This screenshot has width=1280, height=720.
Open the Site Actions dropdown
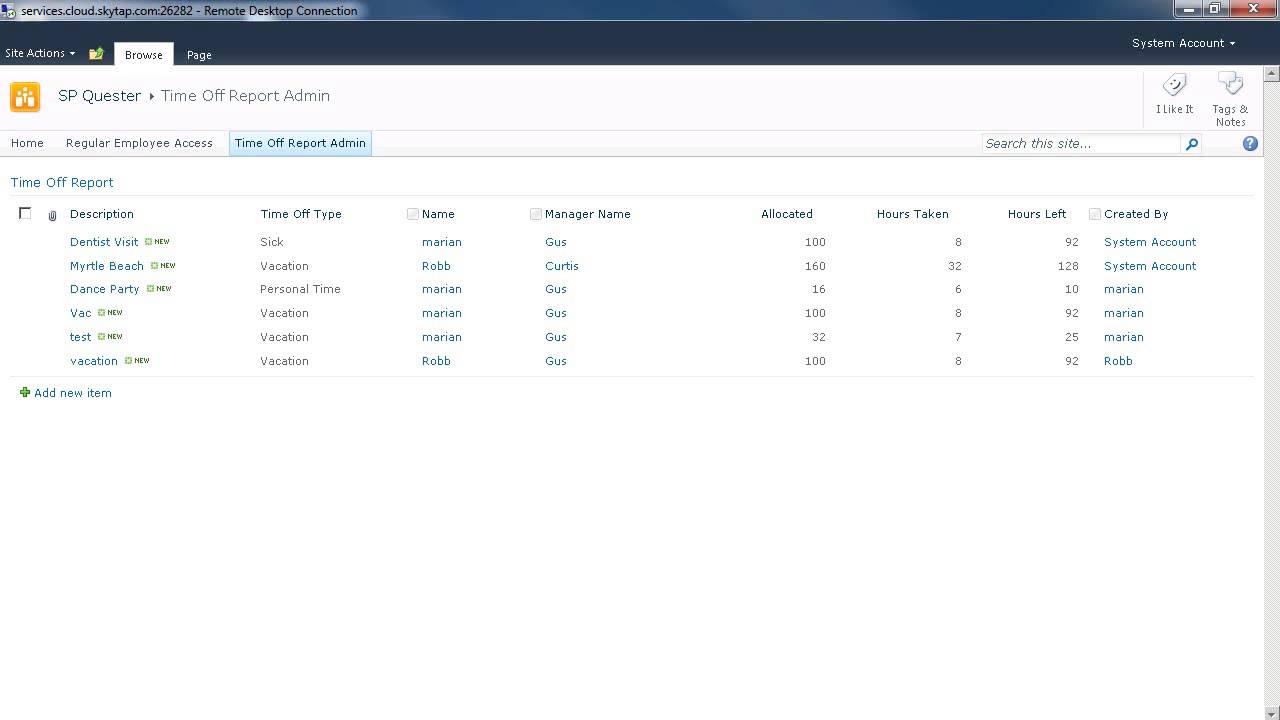pyautogui.click(x=40, y=53)
